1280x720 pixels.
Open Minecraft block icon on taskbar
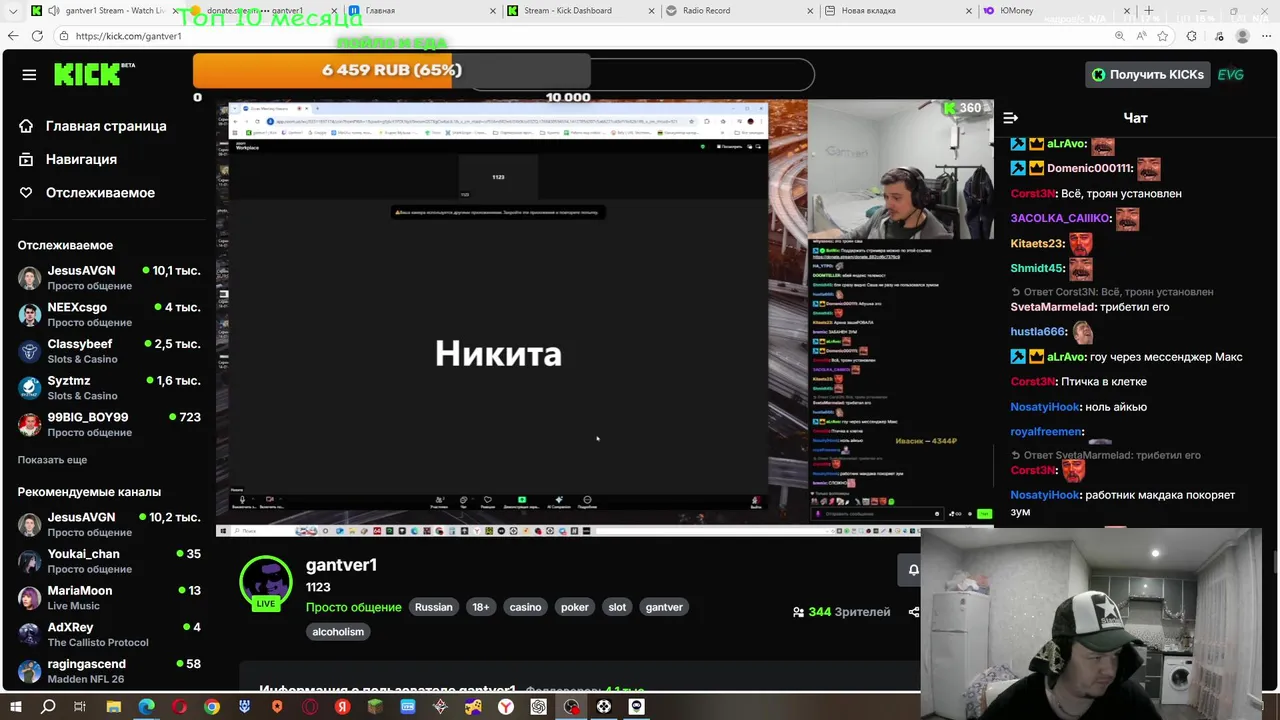pos(375,707)
